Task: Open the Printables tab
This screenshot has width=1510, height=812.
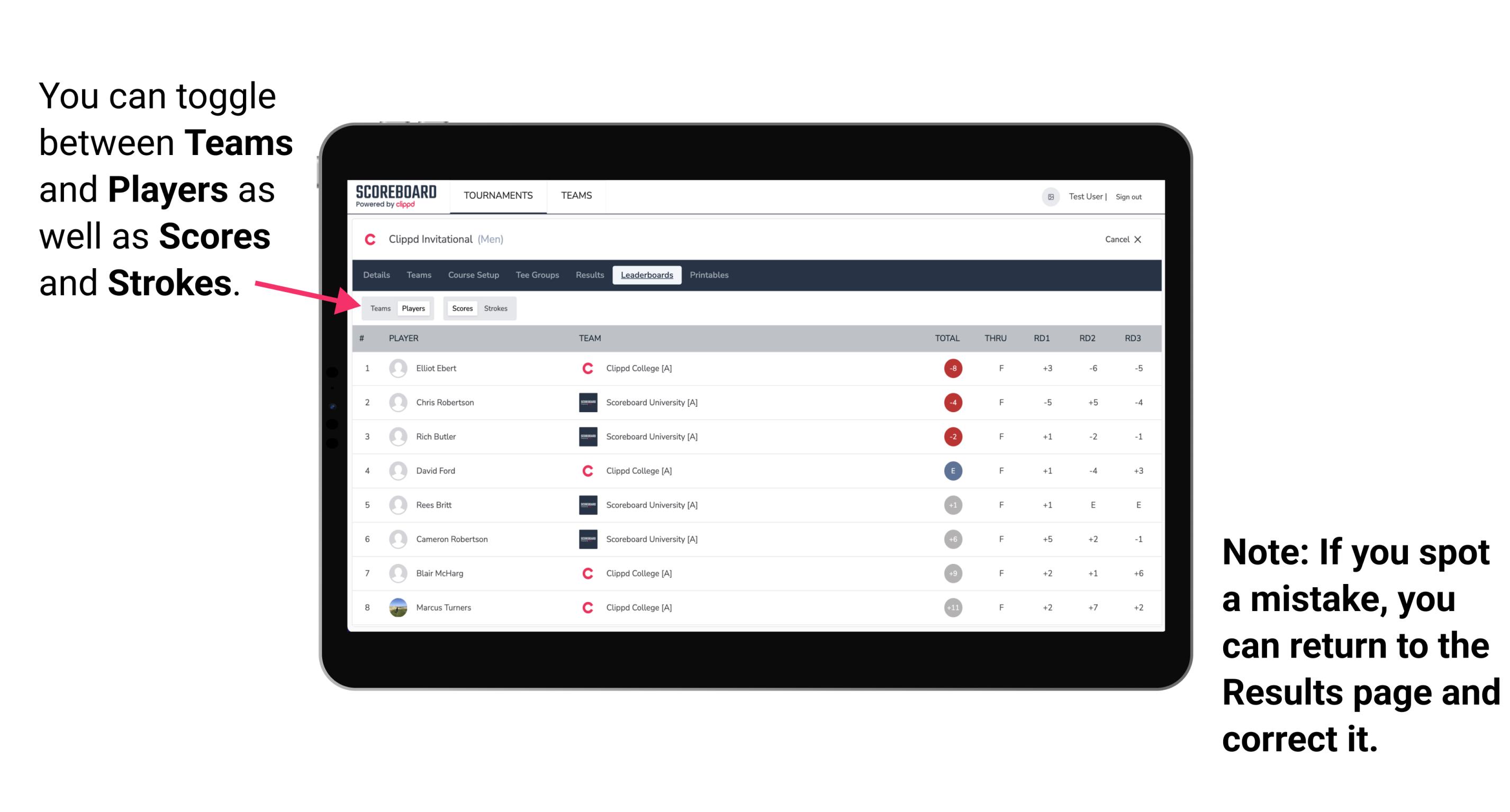Action: 710,275
